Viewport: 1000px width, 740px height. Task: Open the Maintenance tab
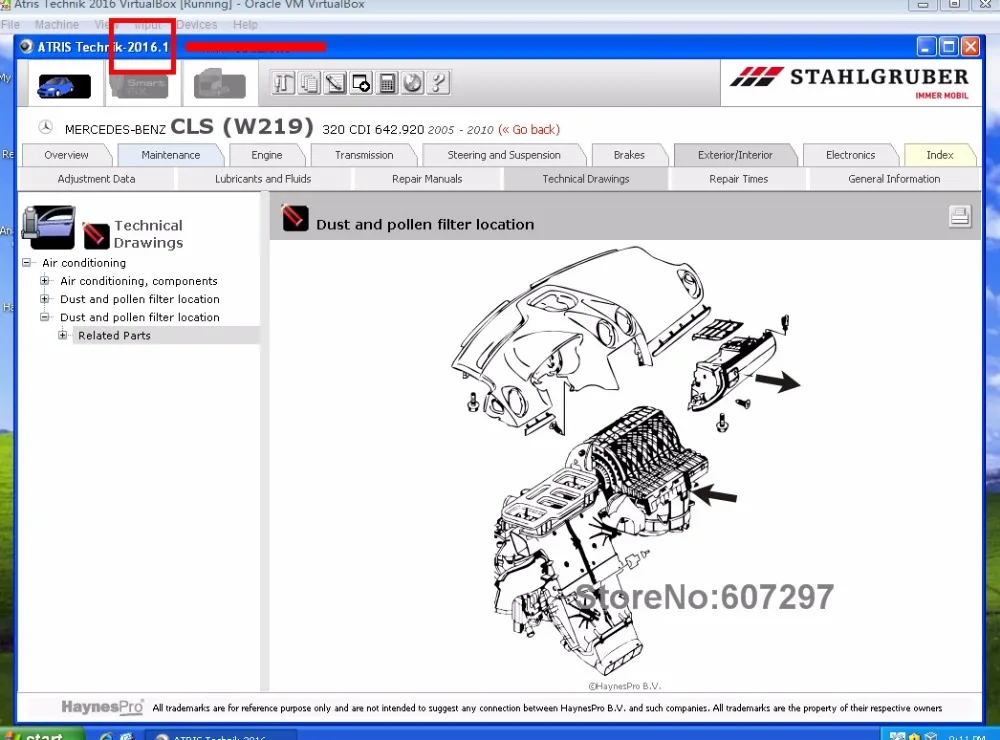coord(170,155)
